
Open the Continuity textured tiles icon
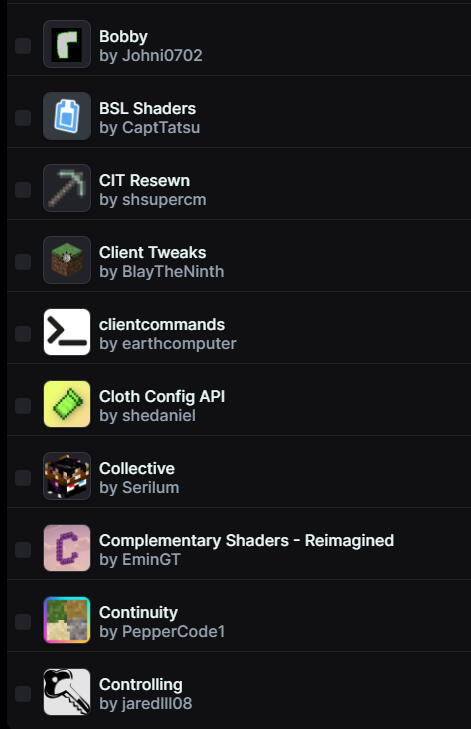point(67,620)
